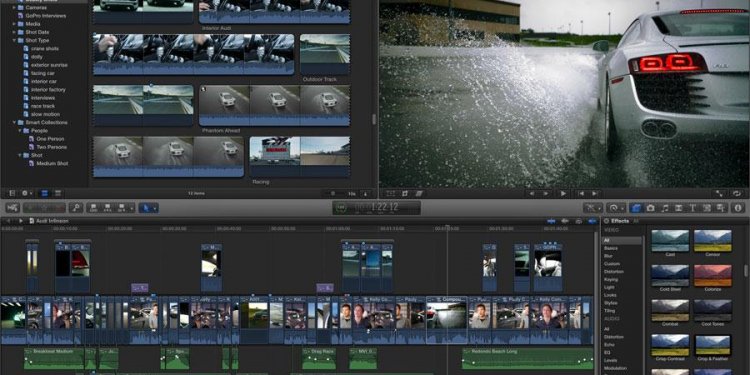Select EQ audio effects category

(x=607, y=352)
